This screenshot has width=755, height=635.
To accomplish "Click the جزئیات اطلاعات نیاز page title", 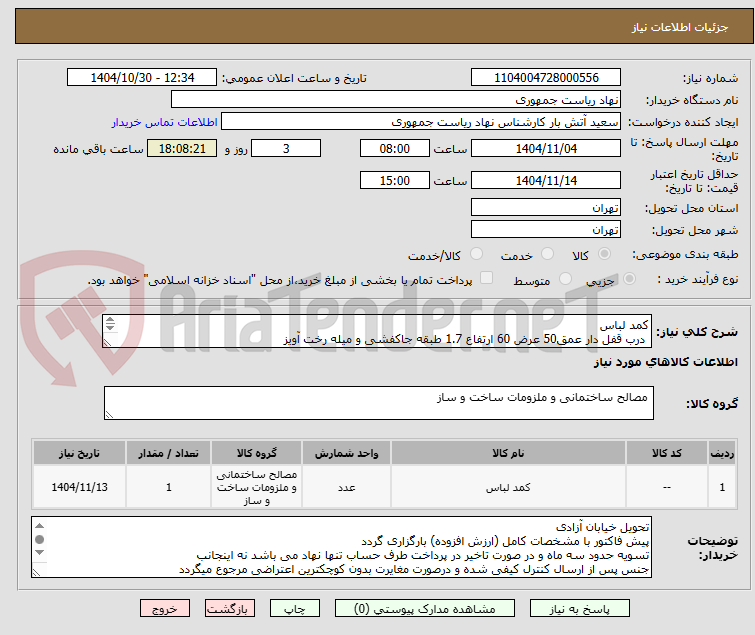I will click(x=679, y=27).
